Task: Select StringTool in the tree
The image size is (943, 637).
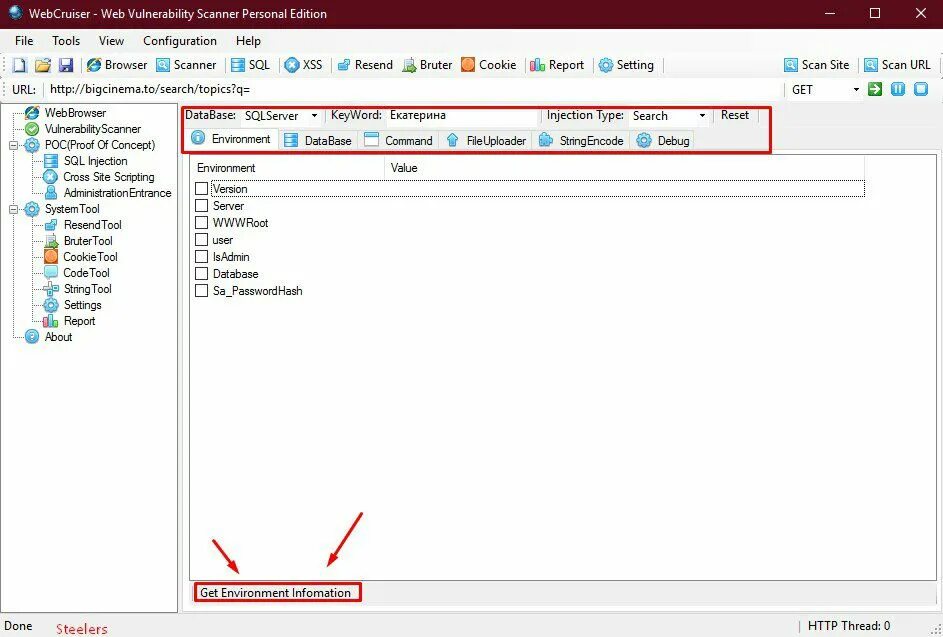Action: (x=87, y=289)
